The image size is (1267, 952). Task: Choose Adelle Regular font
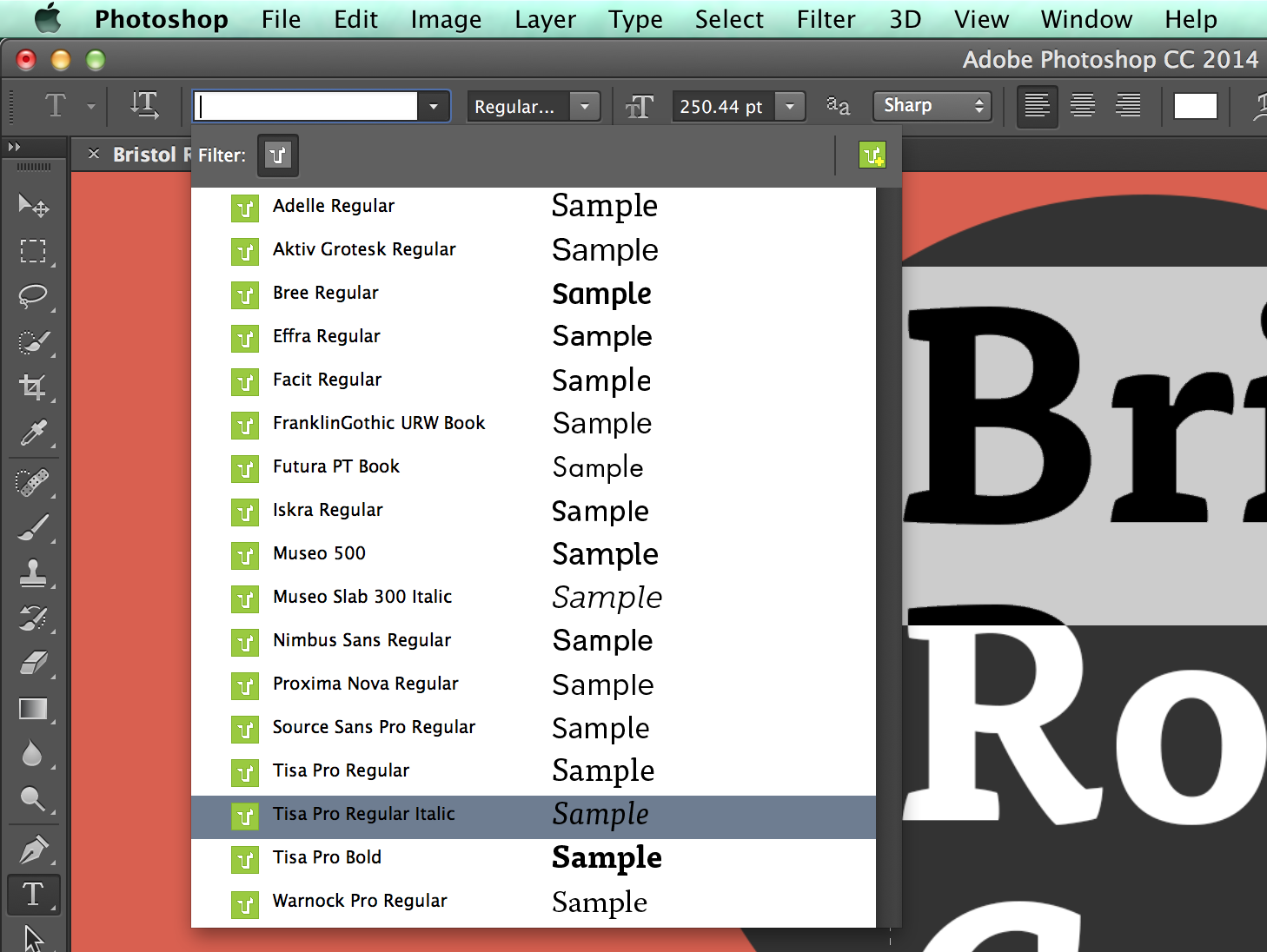[x=534, y=206]
